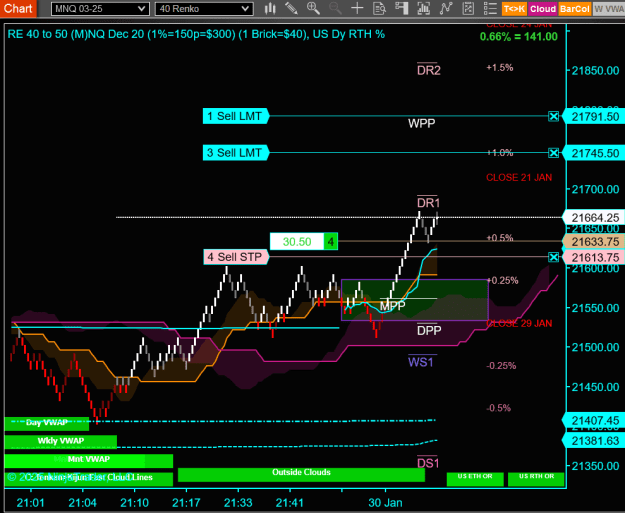This screenshot has height=513, width=625.
Task: Select the zoom in magnifier icon
Action: pos(313,8)
